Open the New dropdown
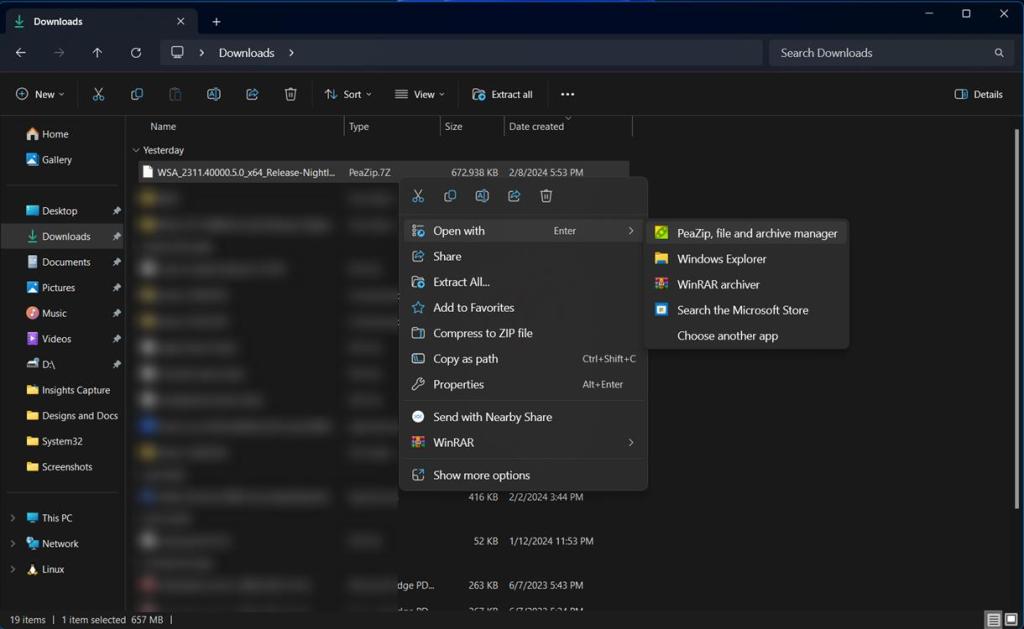 40,94
